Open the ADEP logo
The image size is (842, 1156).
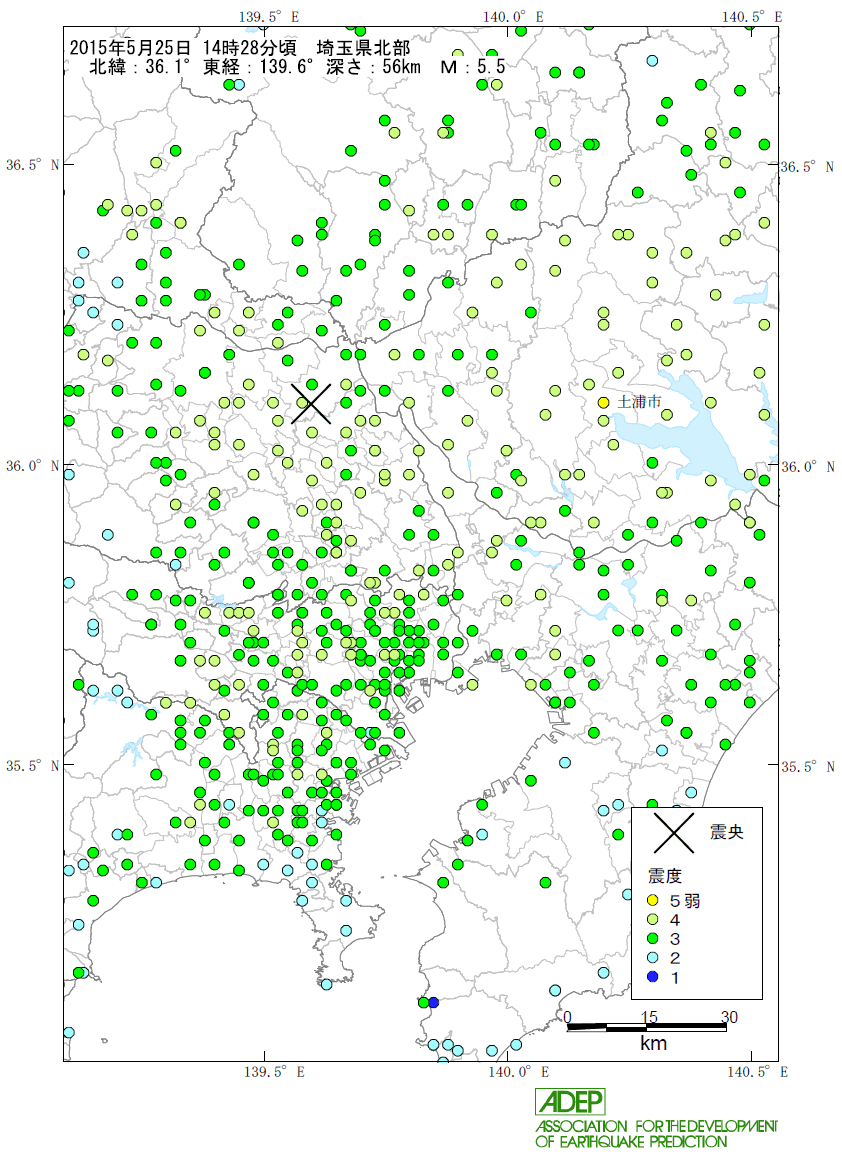point(571,1101)
